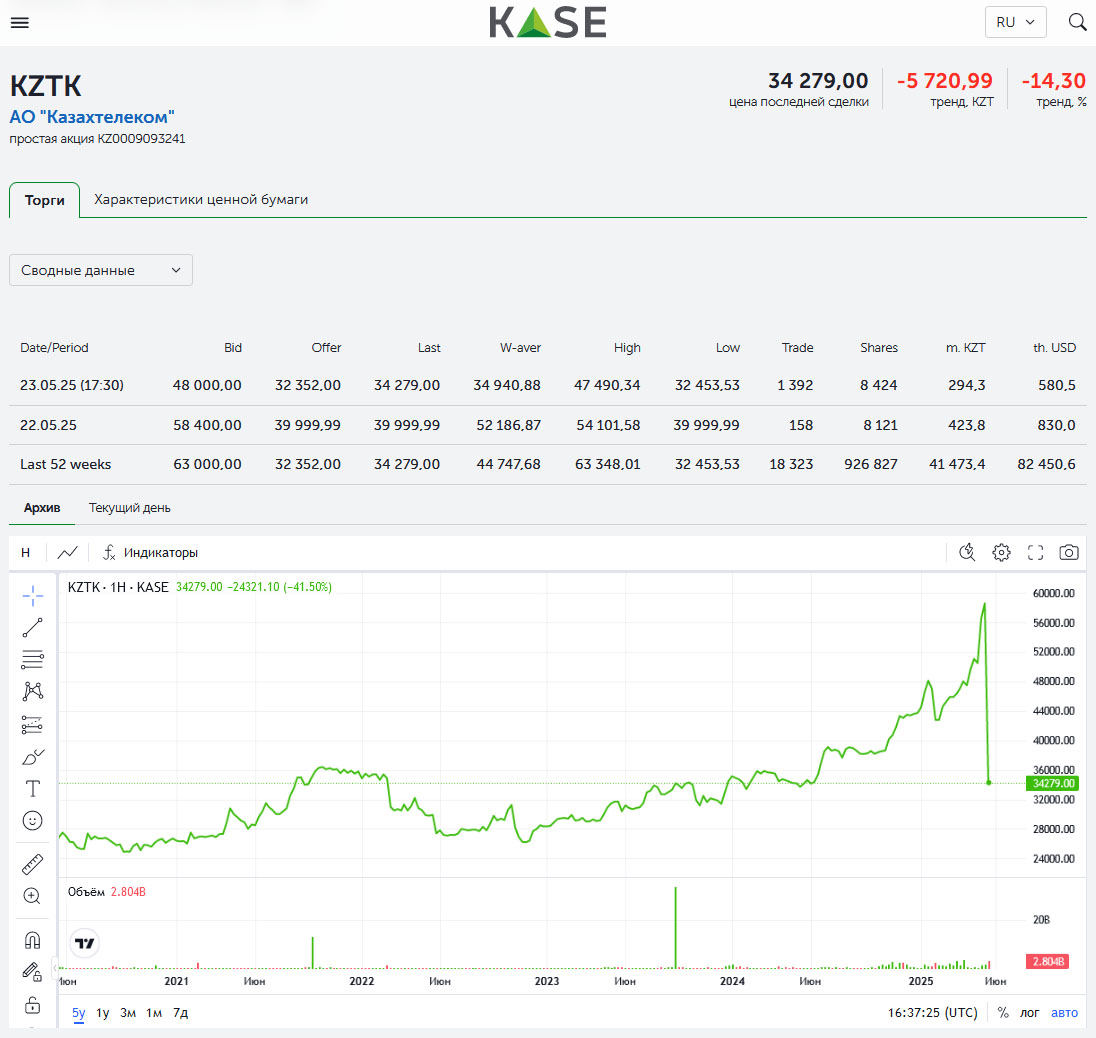Expand the Сводные данные dropdown
The width and height of the screenshot is (1096, 1038).
101,270
